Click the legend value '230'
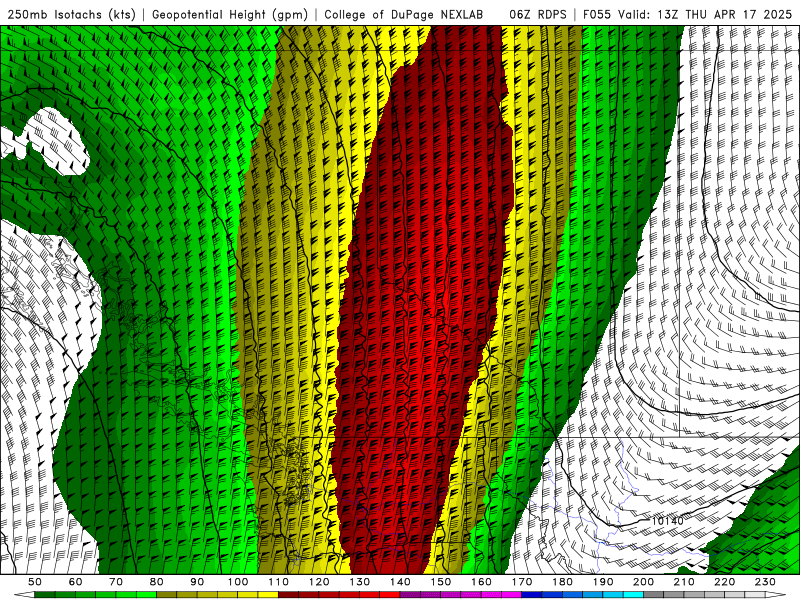Viewport: 800px width, 600px height. point(765,582)
